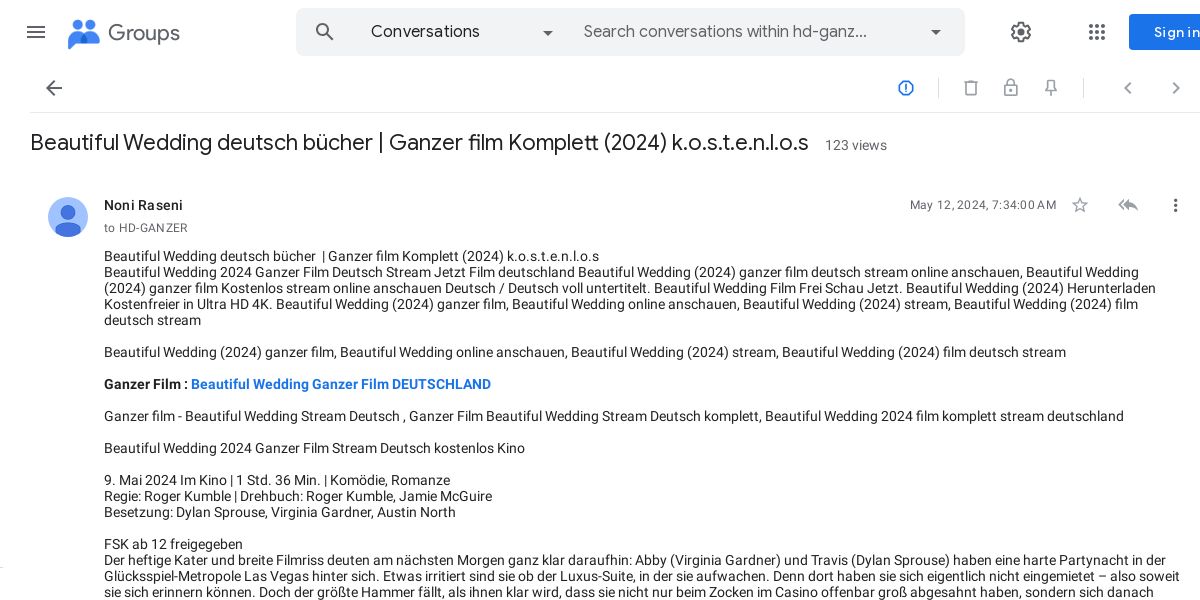1200x600 pixels.
Task: Report abuse with the exclamation icon
Action: (x=906, y=88)
